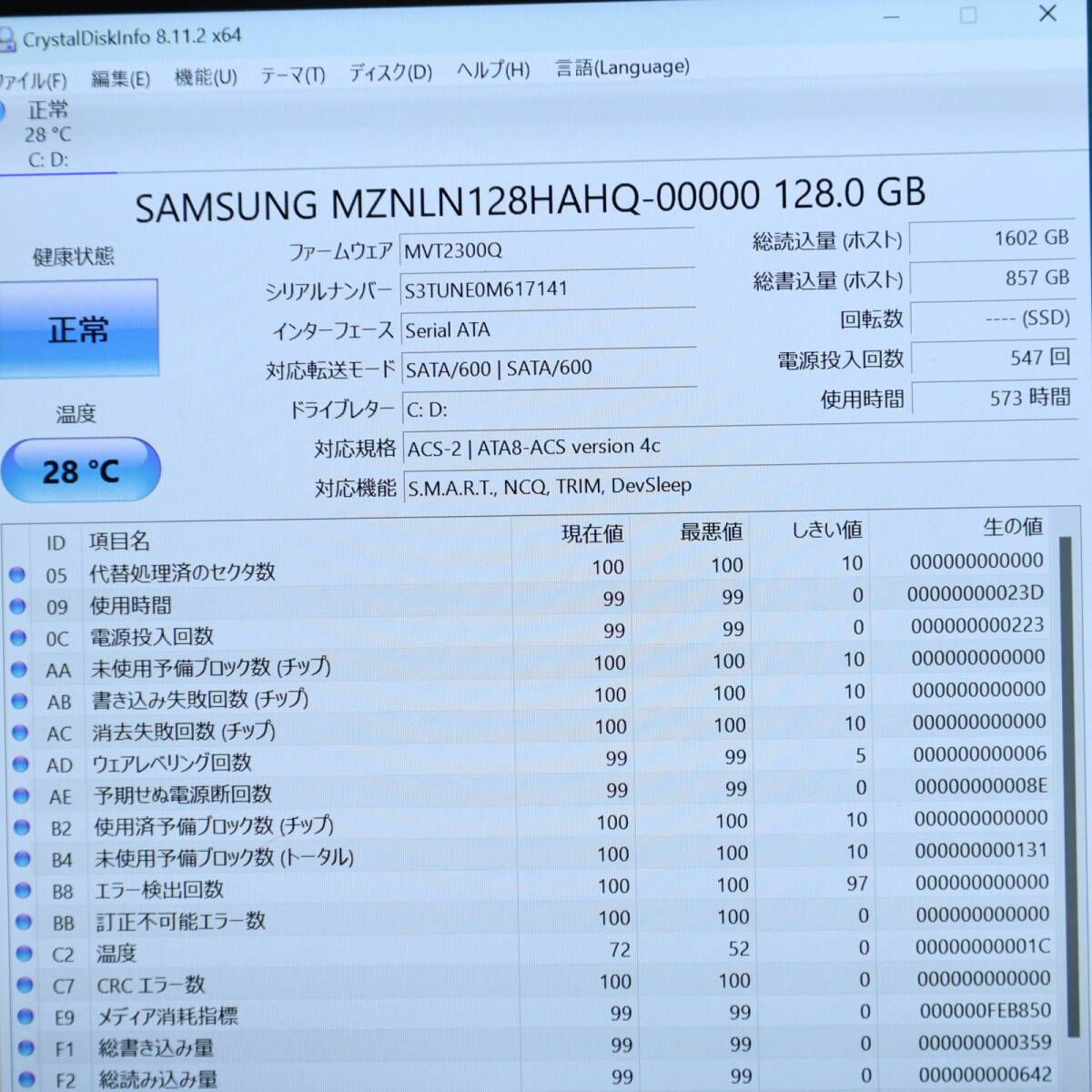
Task: Click raw value 000000000131
Action: (x=982, y=850)
